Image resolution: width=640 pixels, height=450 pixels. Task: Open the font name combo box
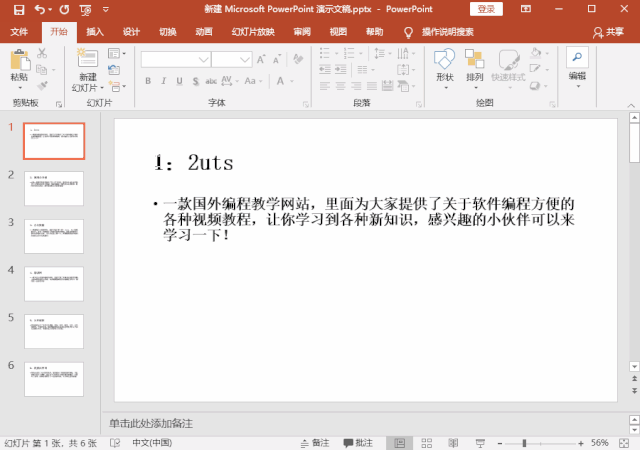point(176,60)
